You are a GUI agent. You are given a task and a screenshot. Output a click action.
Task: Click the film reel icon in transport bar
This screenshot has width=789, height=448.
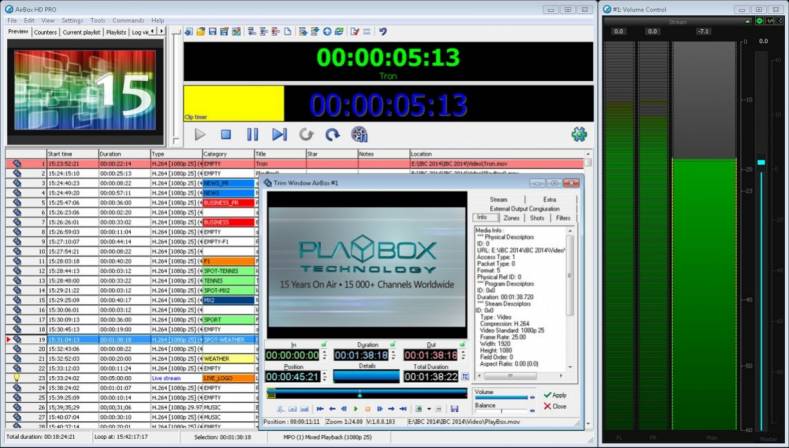click(x=359, y=134)
